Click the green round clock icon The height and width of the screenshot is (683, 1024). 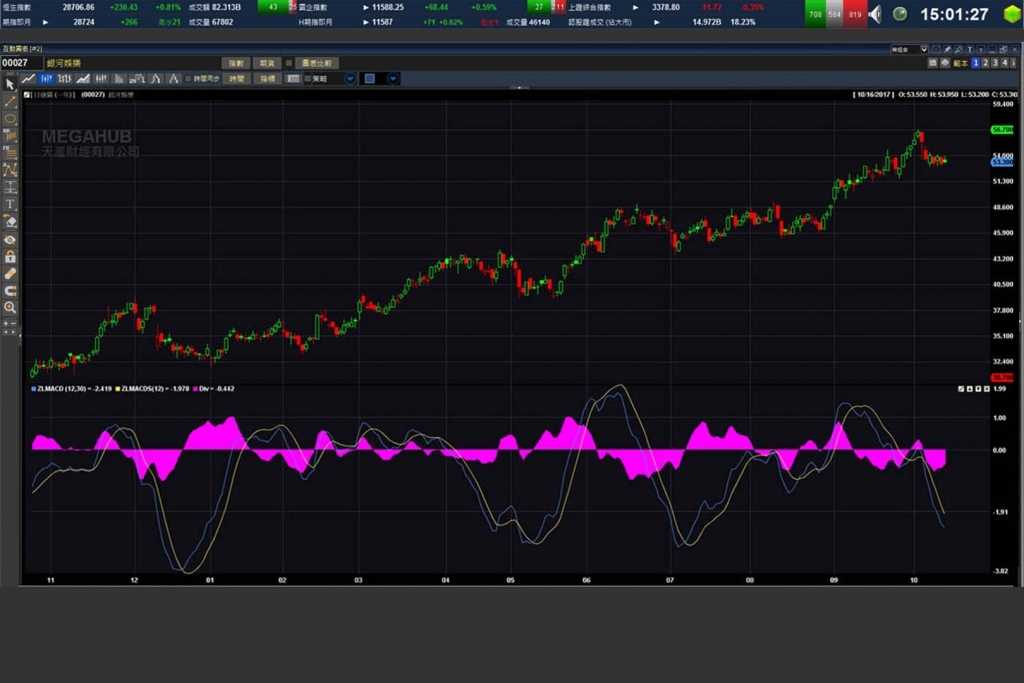click(x=900, y=14)
